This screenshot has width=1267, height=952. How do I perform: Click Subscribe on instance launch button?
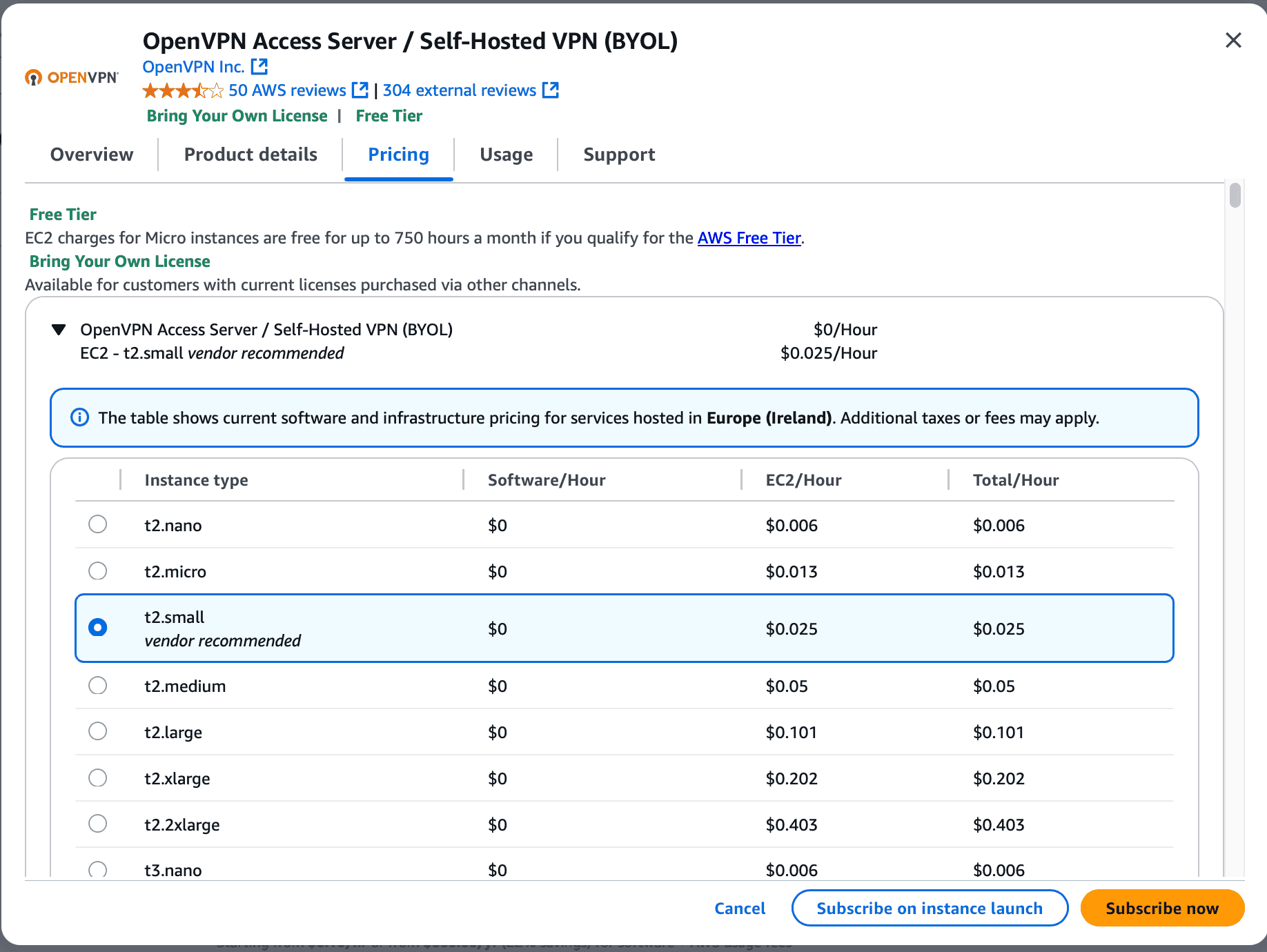[929, 909]
